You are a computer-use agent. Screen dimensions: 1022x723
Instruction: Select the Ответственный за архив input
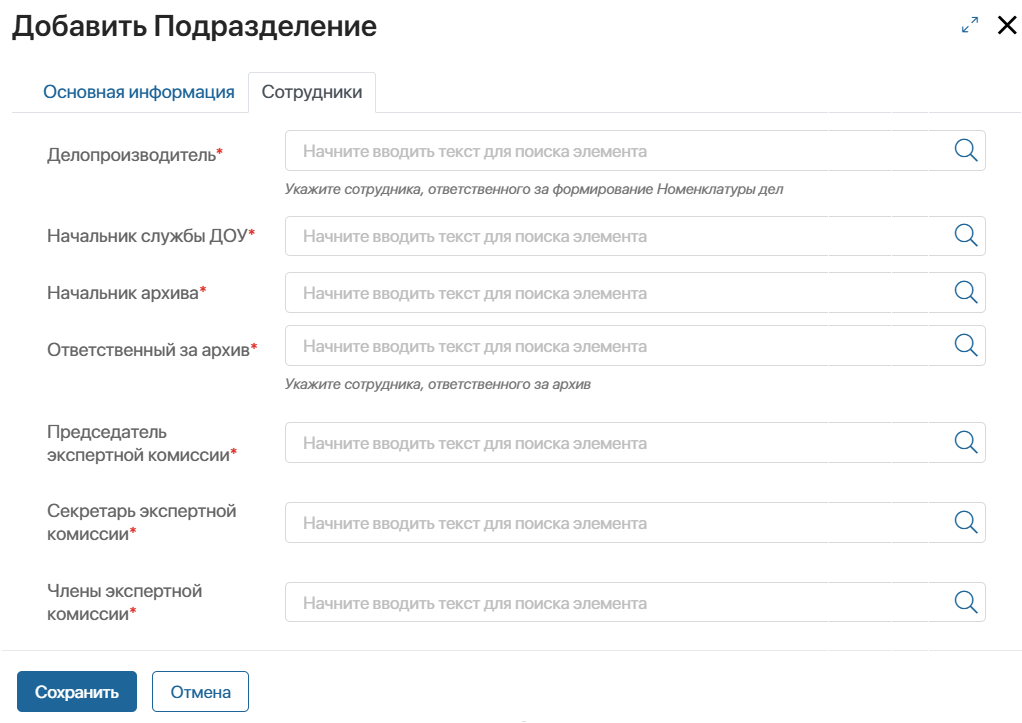pyautogui.click(x=600, y=346)
